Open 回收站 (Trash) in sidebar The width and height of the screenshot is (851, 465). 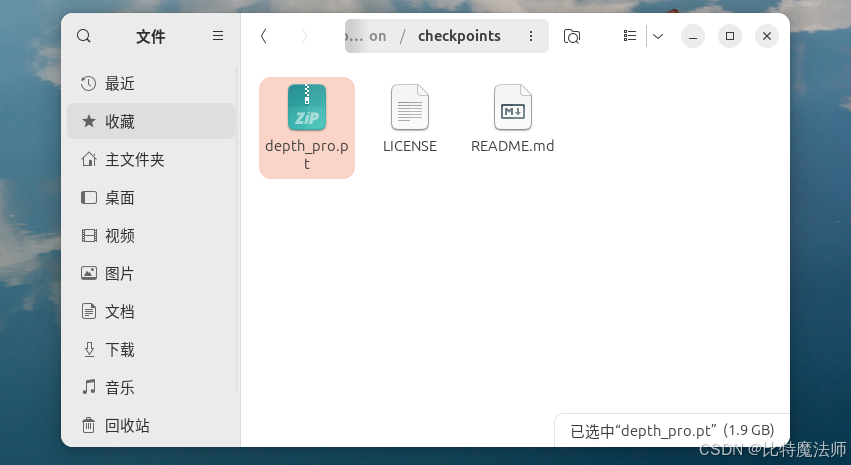click(x=151, y=425)
